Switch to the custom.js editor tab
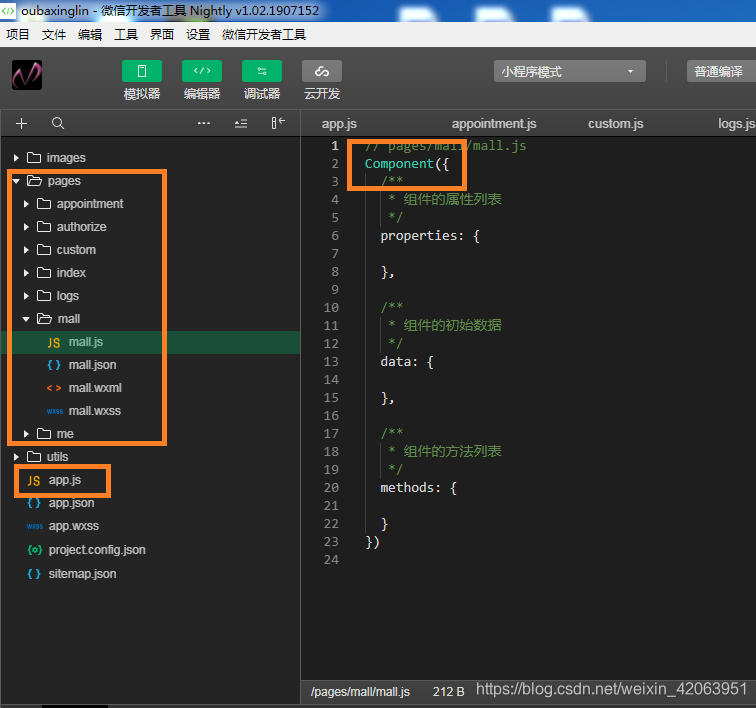Screen dimensions: 756x708 [615, 124]
